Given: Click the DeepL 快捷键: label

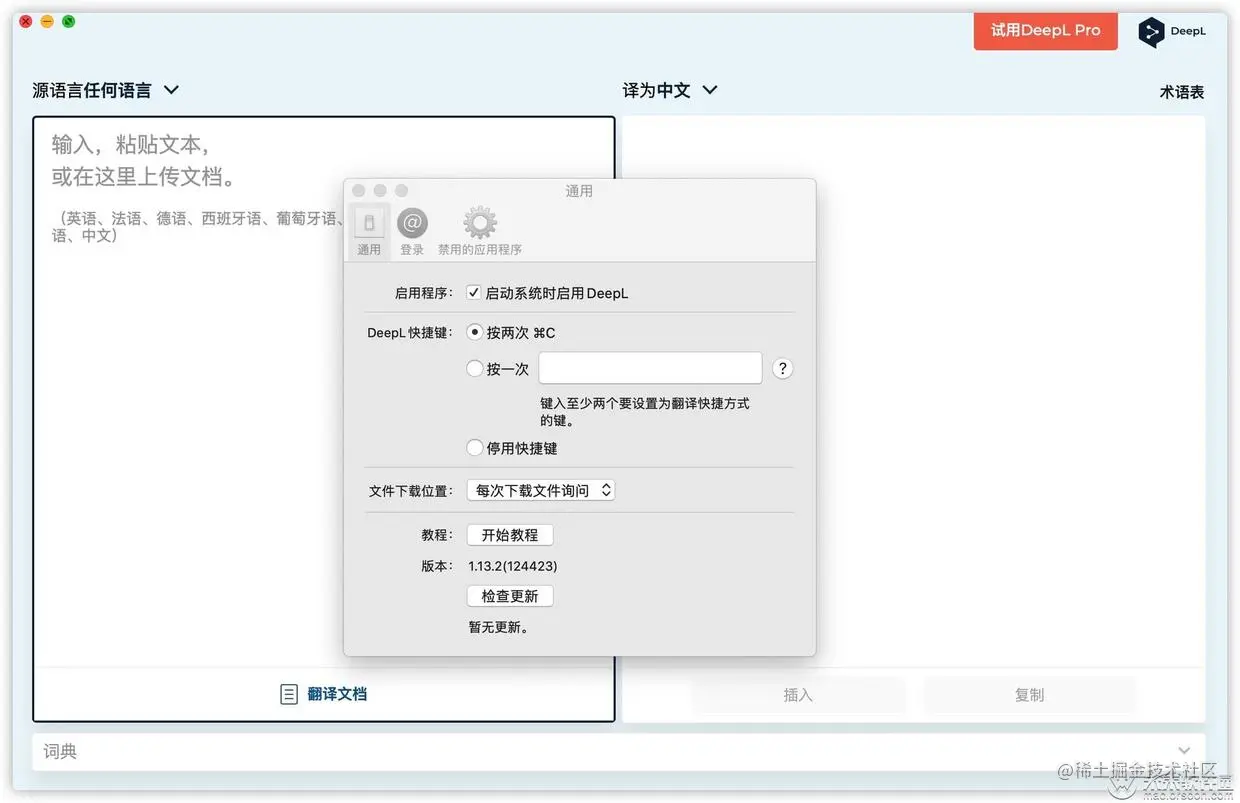Looking at the screenshot, I should click(410, 333).
